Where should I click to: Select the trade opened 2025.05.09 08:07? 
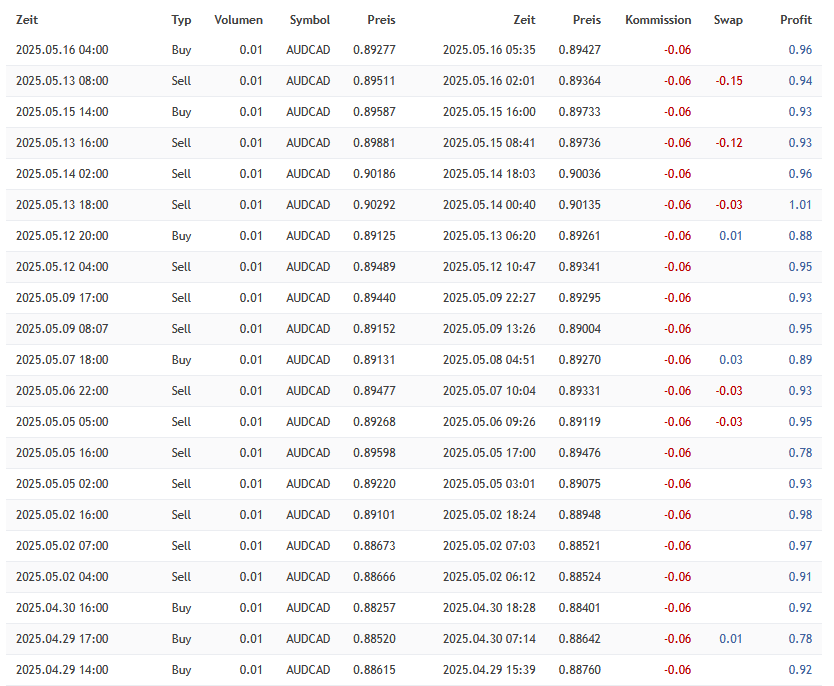tap(414, 329)
